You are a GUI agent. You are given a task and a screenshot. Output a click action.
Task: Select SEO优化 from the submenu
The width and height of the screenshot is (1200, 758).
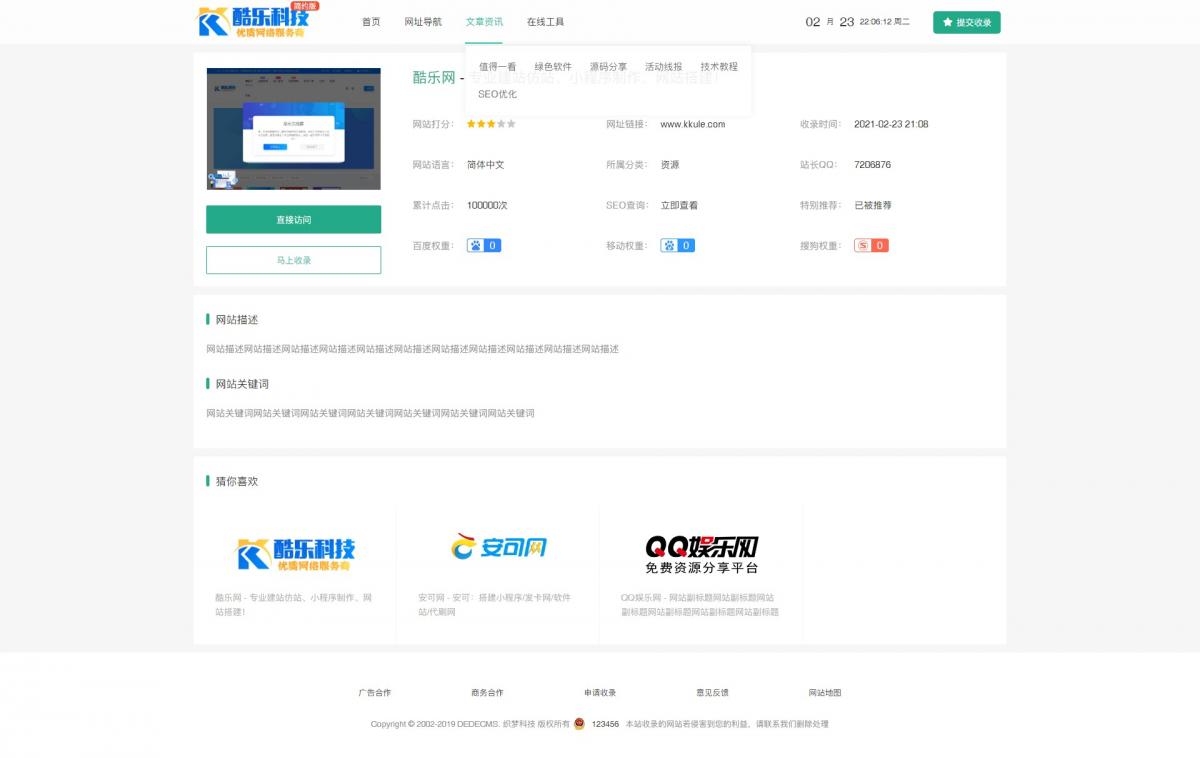coord(497,94)
